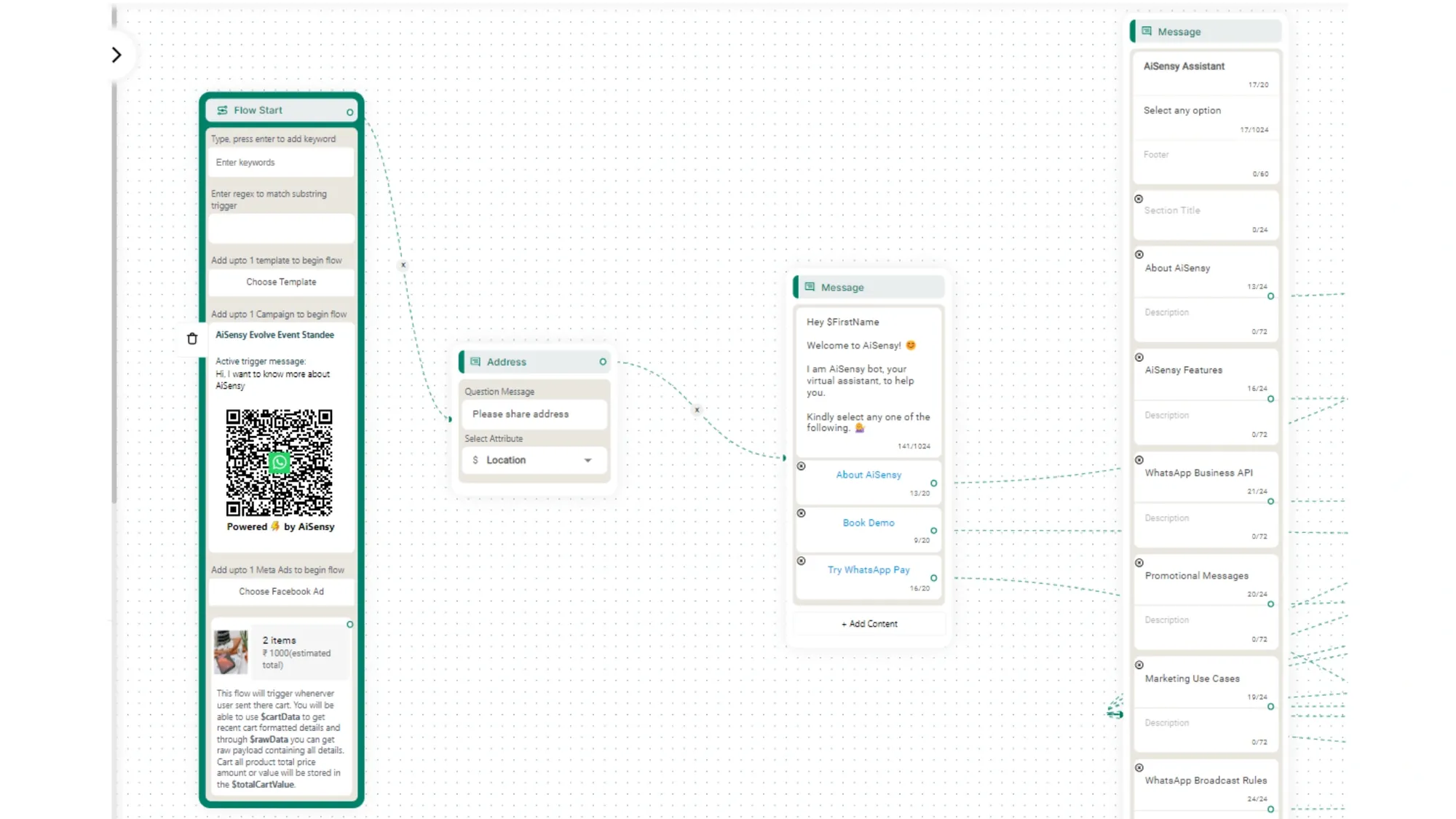The height and width of the screenshot is (819, 1456).
Task: Click the Choose Facebook Ad button
Action: [280, 591]
